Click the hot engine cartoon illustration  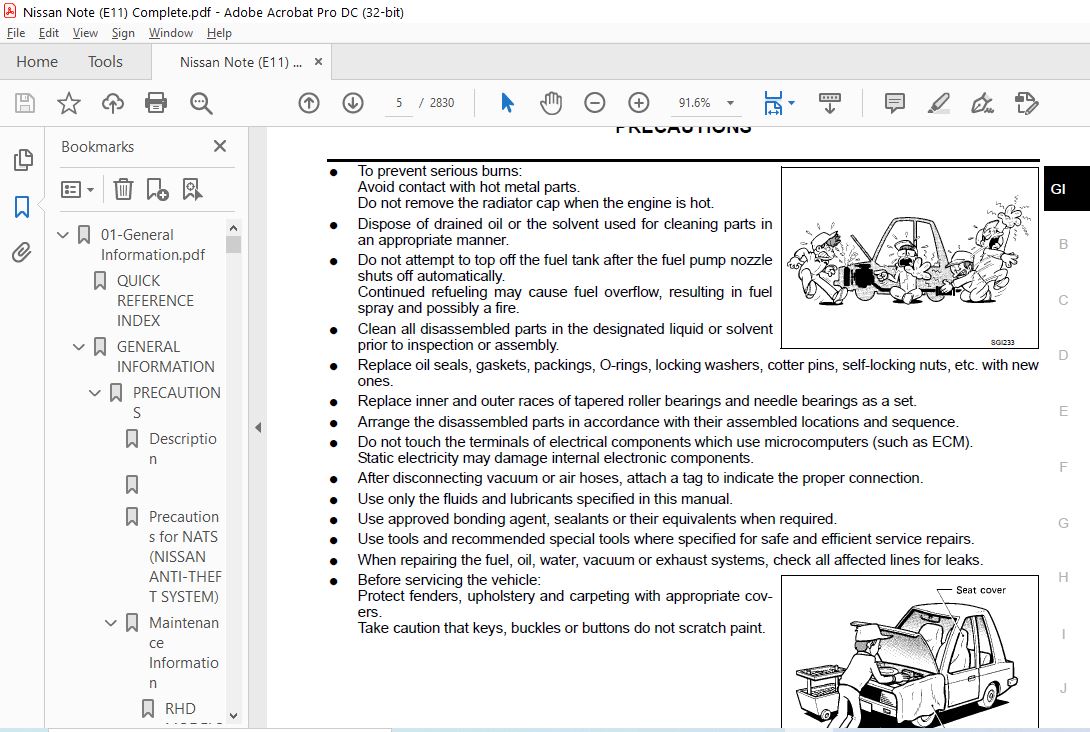tap(909, 257)
